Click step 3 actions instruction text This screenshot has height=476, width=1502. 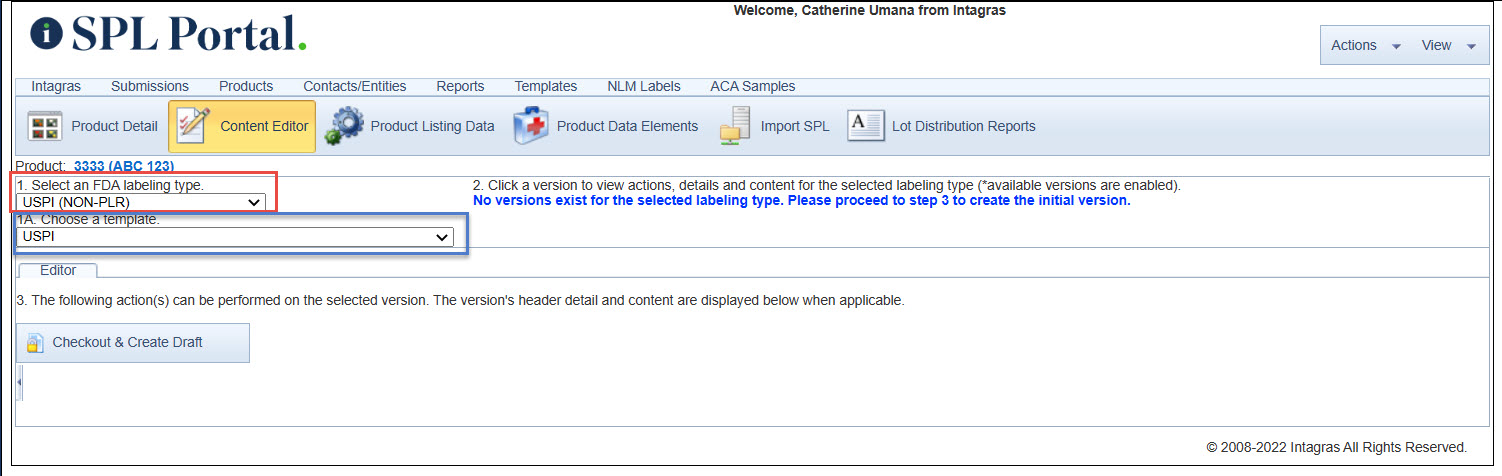460,300
